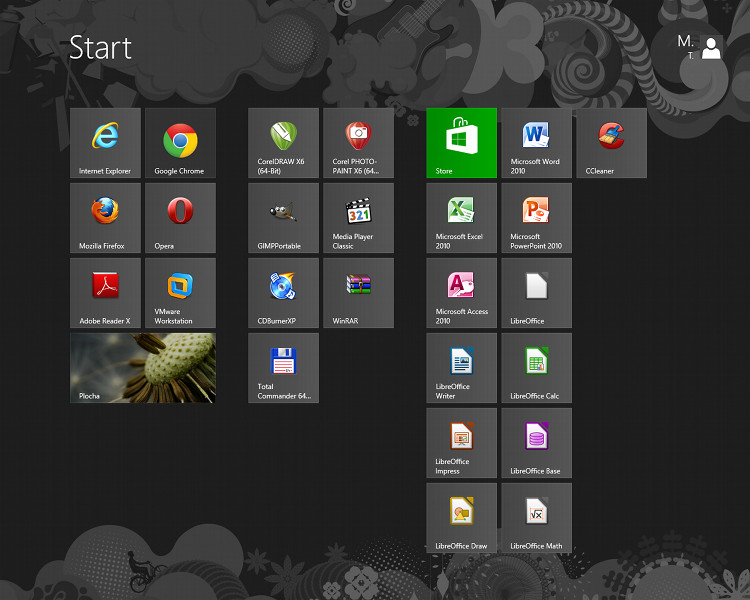
Task: Open Microsoft PowerPoint 2010 tile
Action: click(537, 218)
